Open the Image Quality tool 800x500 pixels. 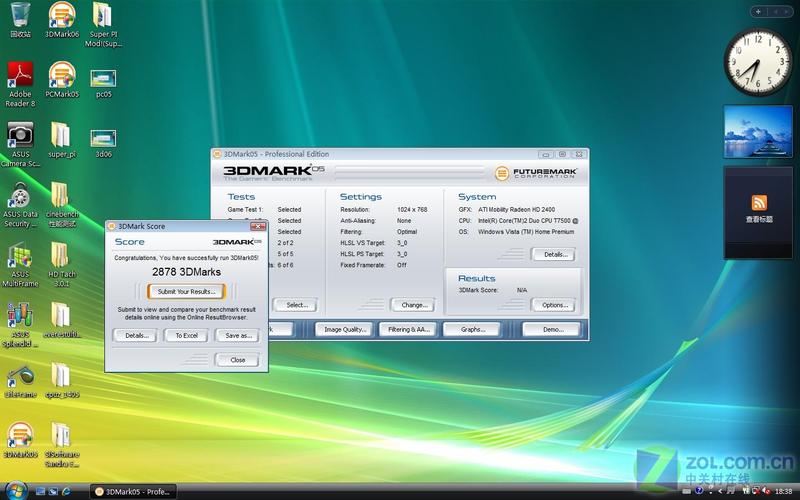tap(344, 330)
